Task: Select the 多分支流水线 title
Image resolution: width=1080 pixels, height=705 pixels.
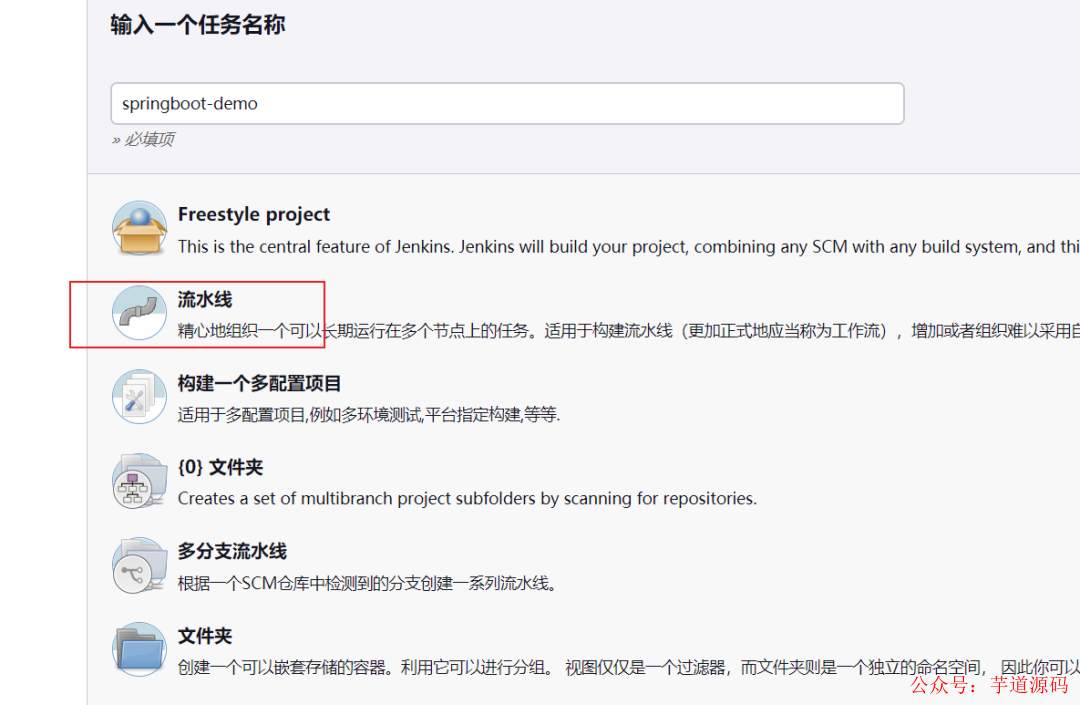Action: tap(232, 551)
